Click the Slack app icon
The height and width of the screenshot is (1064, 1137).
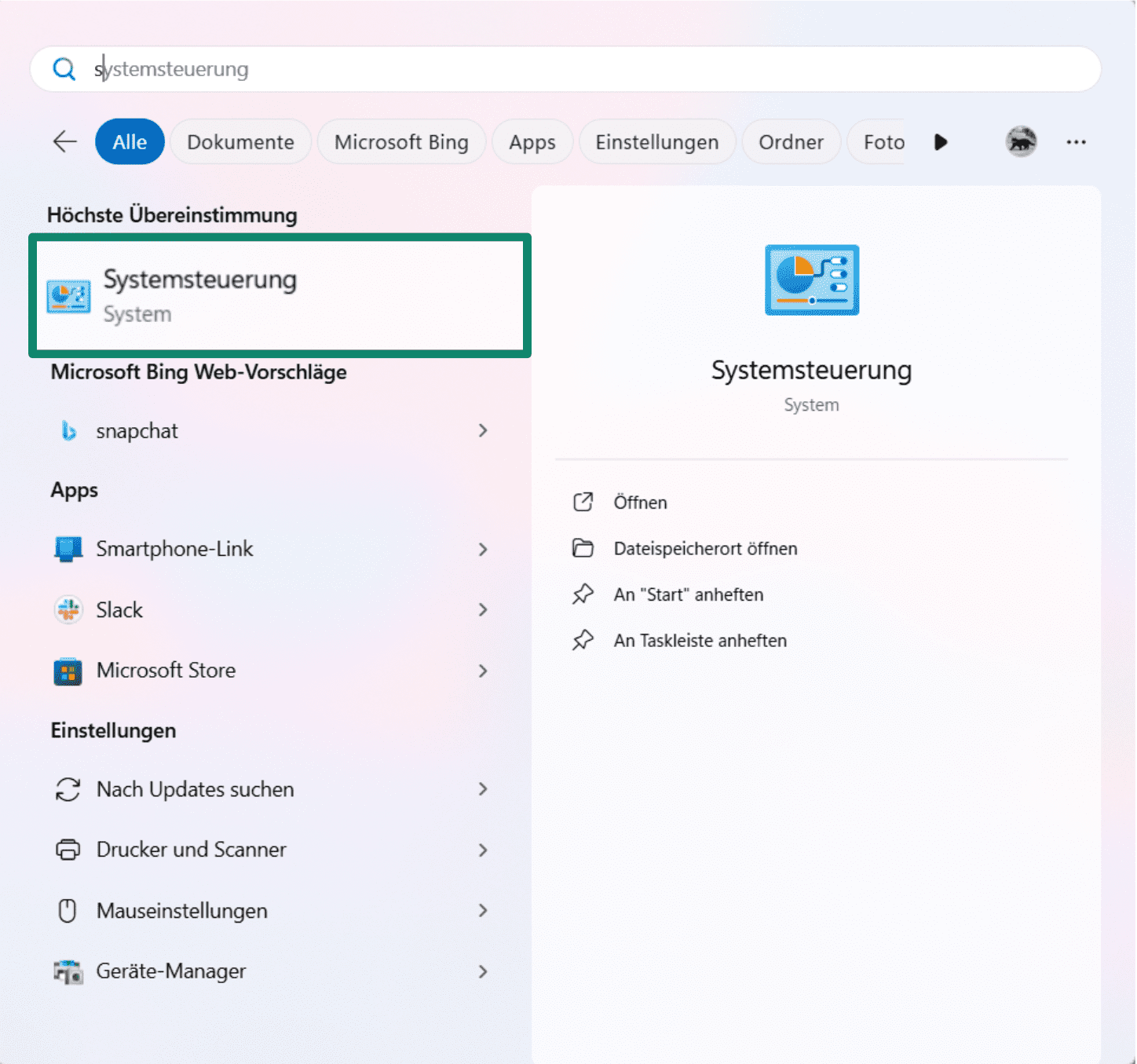coord(69,609)
